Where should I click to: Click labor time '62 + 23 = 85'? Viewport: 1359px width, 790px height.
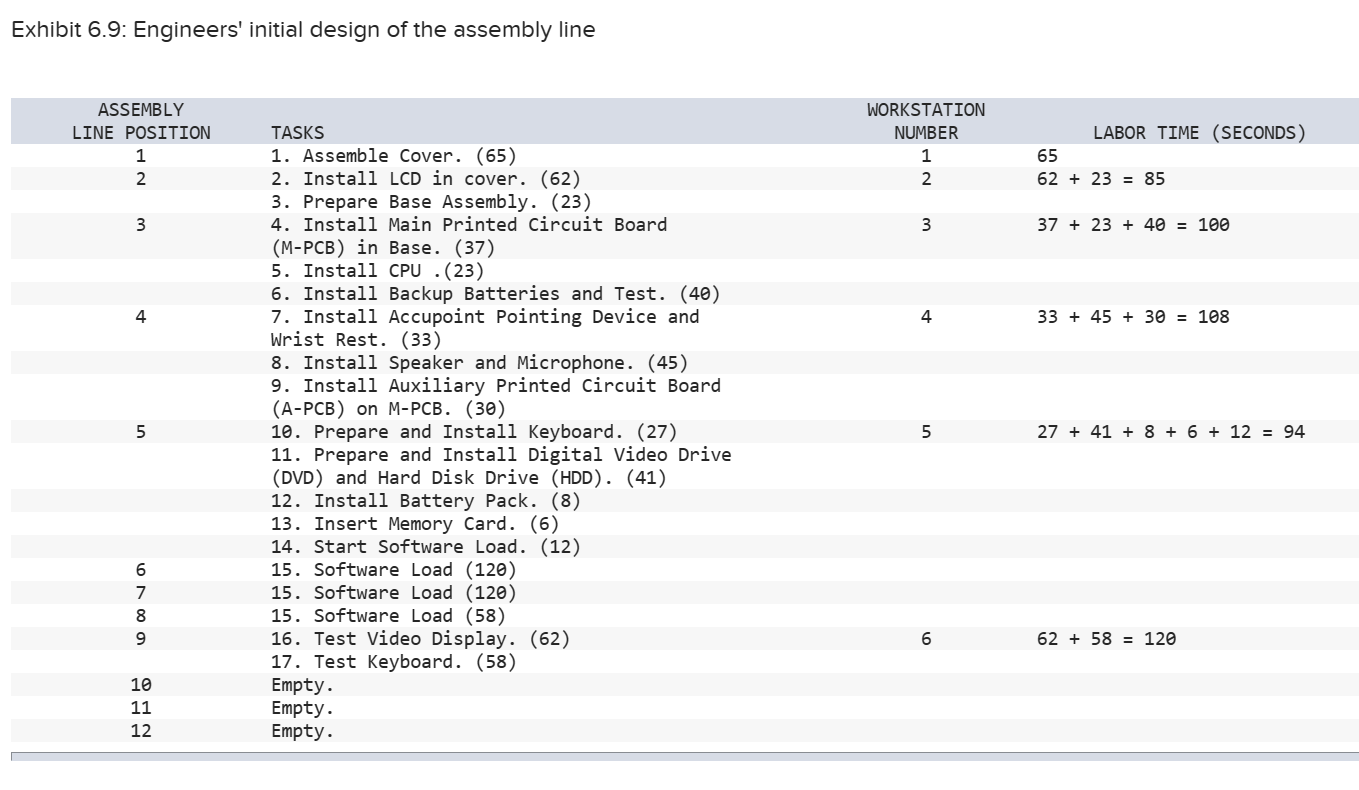pos(1101,179)
